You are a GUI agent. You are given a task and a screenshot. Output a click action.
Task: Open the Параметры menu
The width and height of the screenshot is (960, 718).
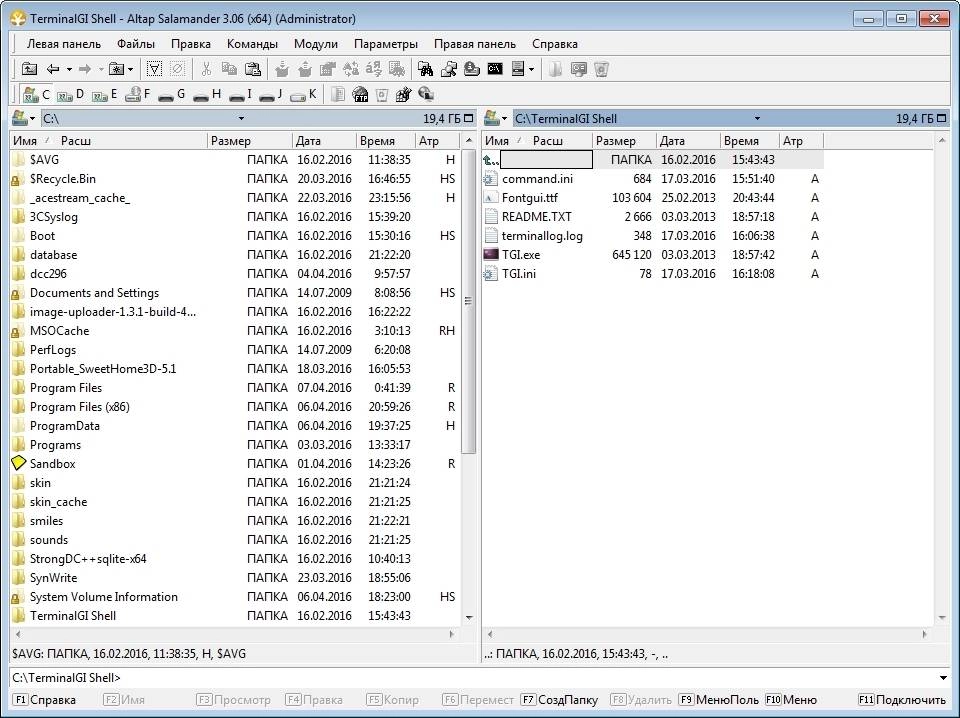pos(386,44)
